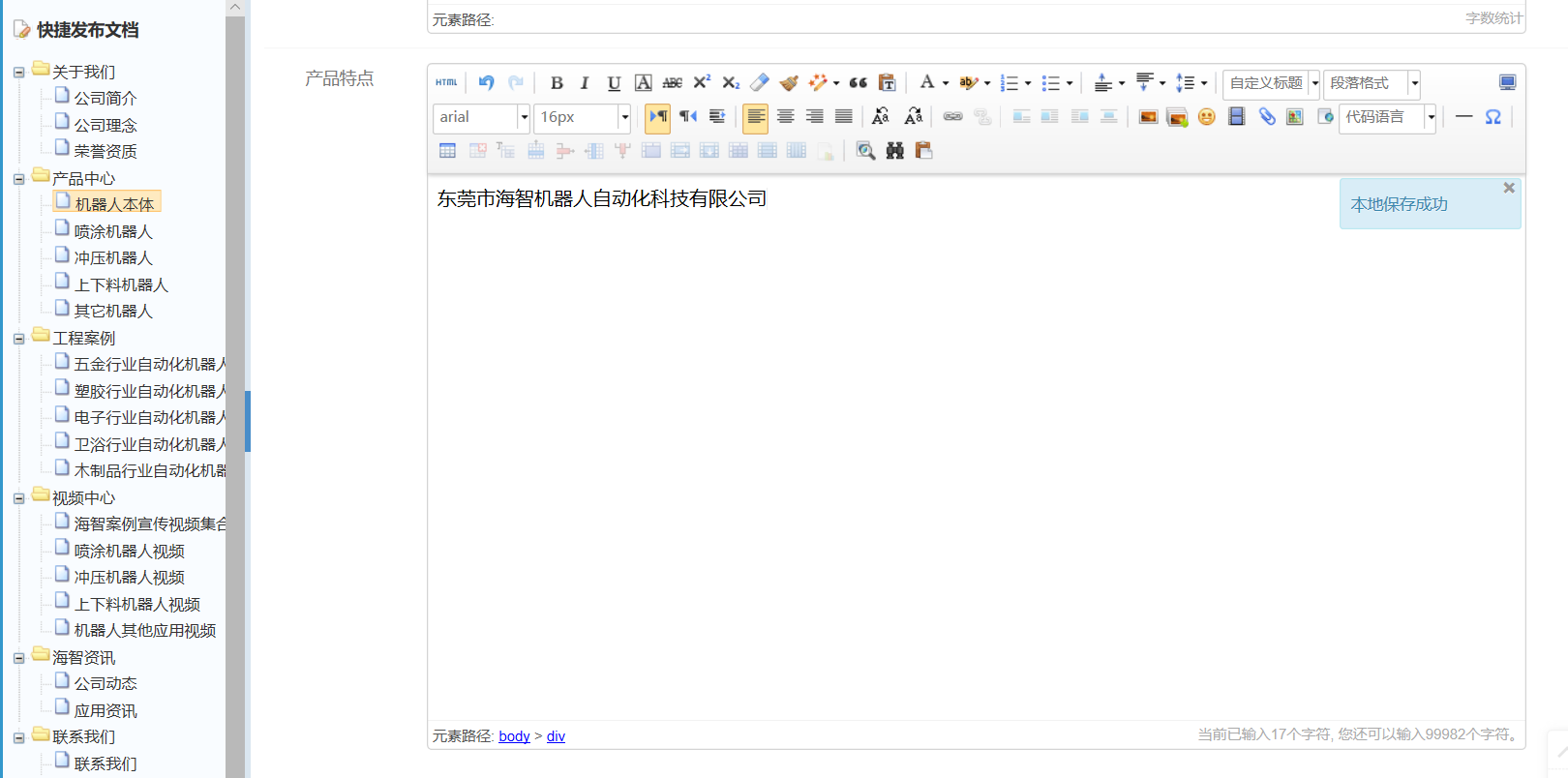The height and width of the screenshot is (778, 1568).
Task: Justify the text alignment
Action: [x=844, y=117]
